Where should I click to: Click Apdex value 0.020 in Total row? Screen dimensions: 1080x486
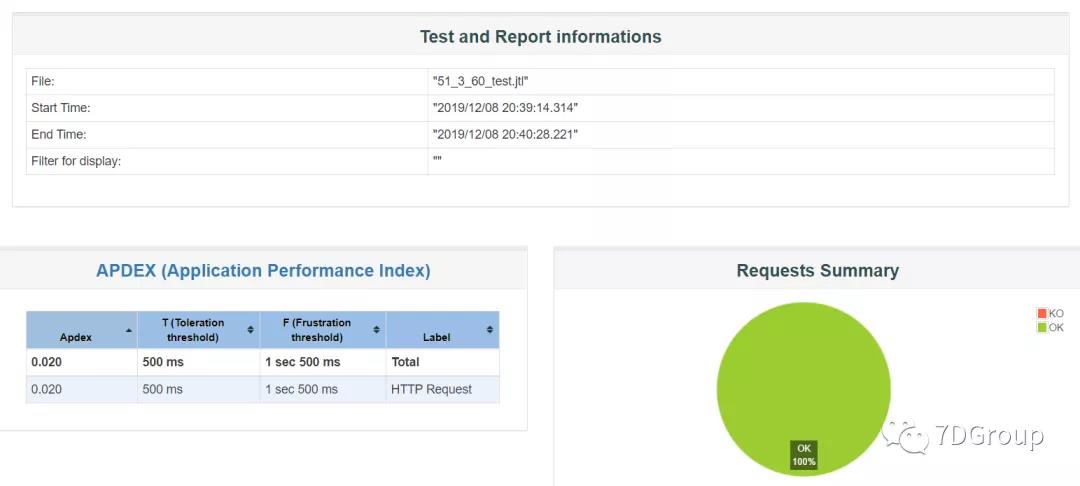click(x=46, y=362)
